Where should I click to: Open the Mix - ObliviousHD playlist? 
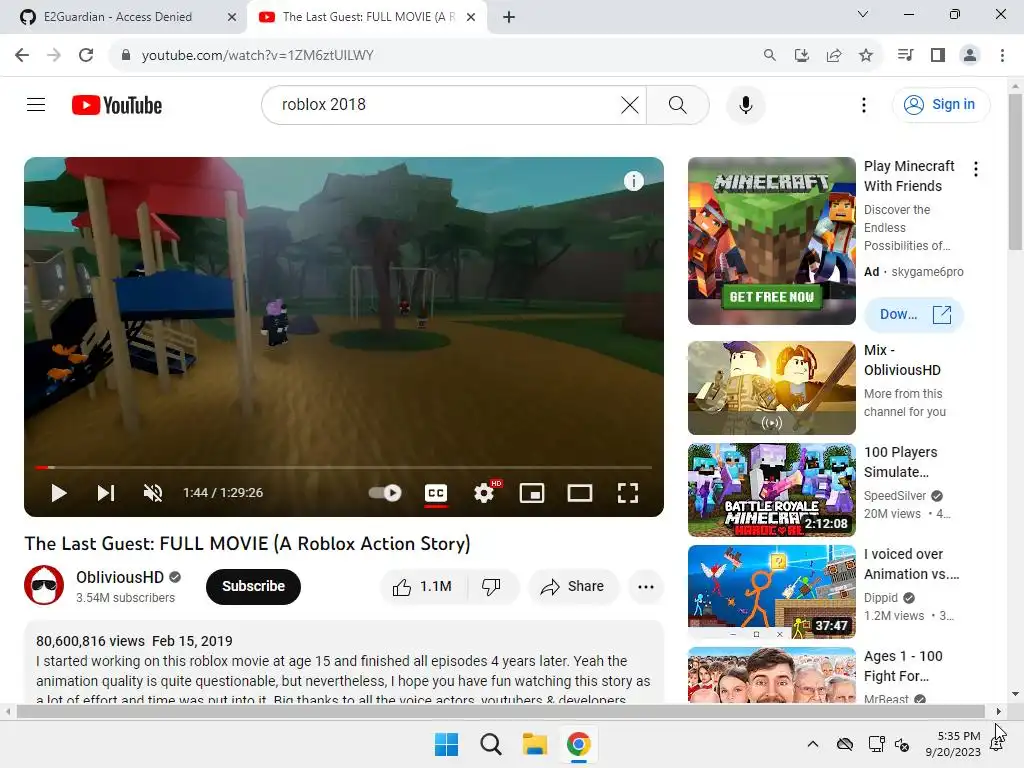click(771, 387)
